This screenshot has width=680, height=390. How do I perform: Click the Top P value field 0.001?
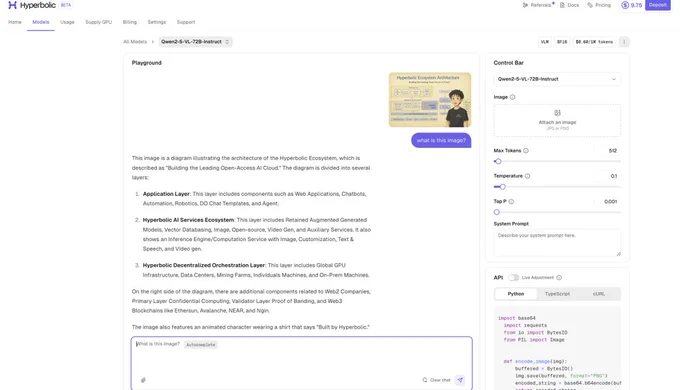coord(608,201)
